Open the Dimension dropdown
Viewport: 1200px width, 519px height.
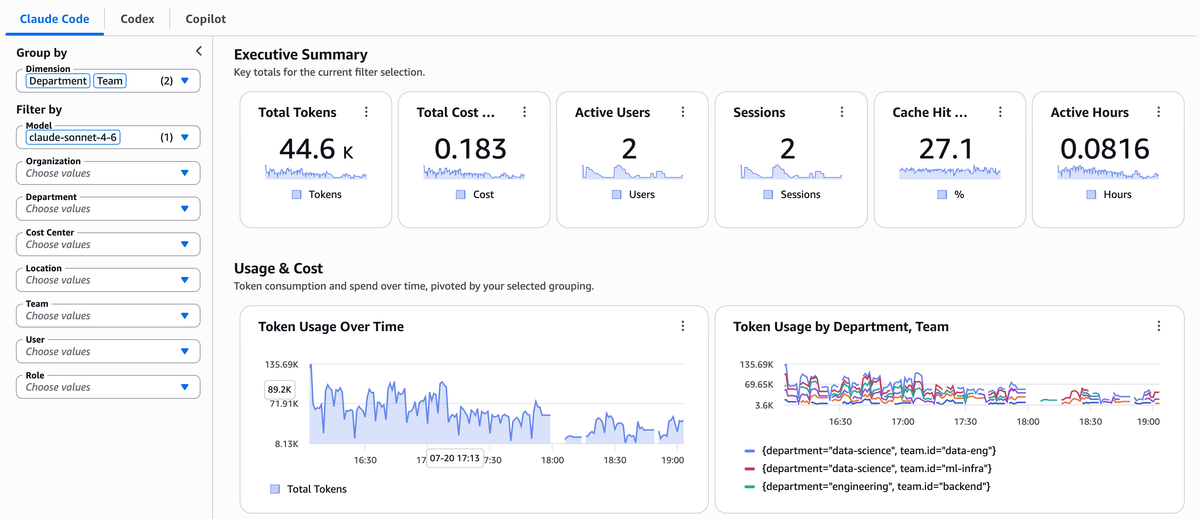tap(108, 81)
